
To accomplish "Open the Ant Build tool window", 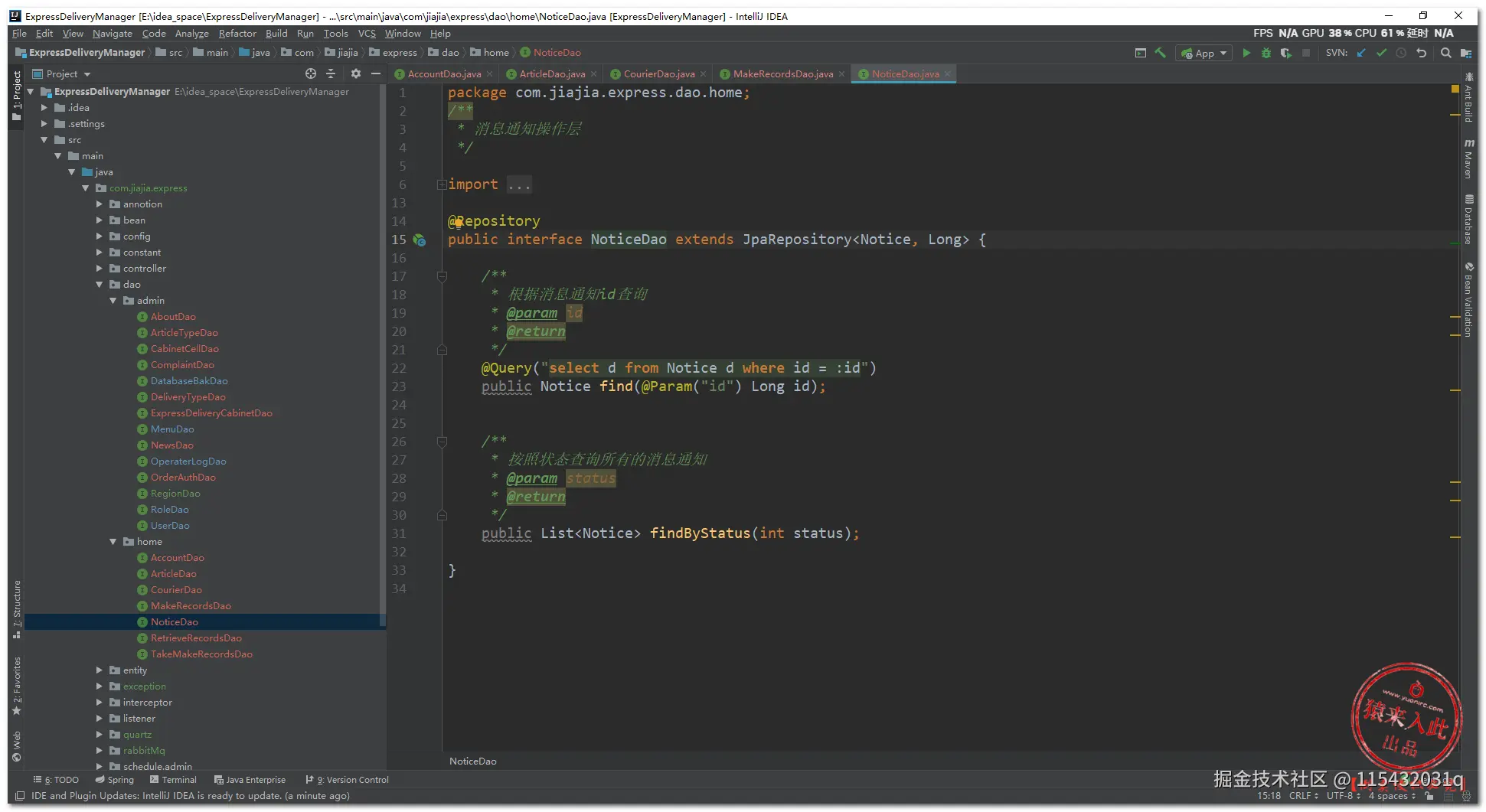I will tap(1468, 98).
